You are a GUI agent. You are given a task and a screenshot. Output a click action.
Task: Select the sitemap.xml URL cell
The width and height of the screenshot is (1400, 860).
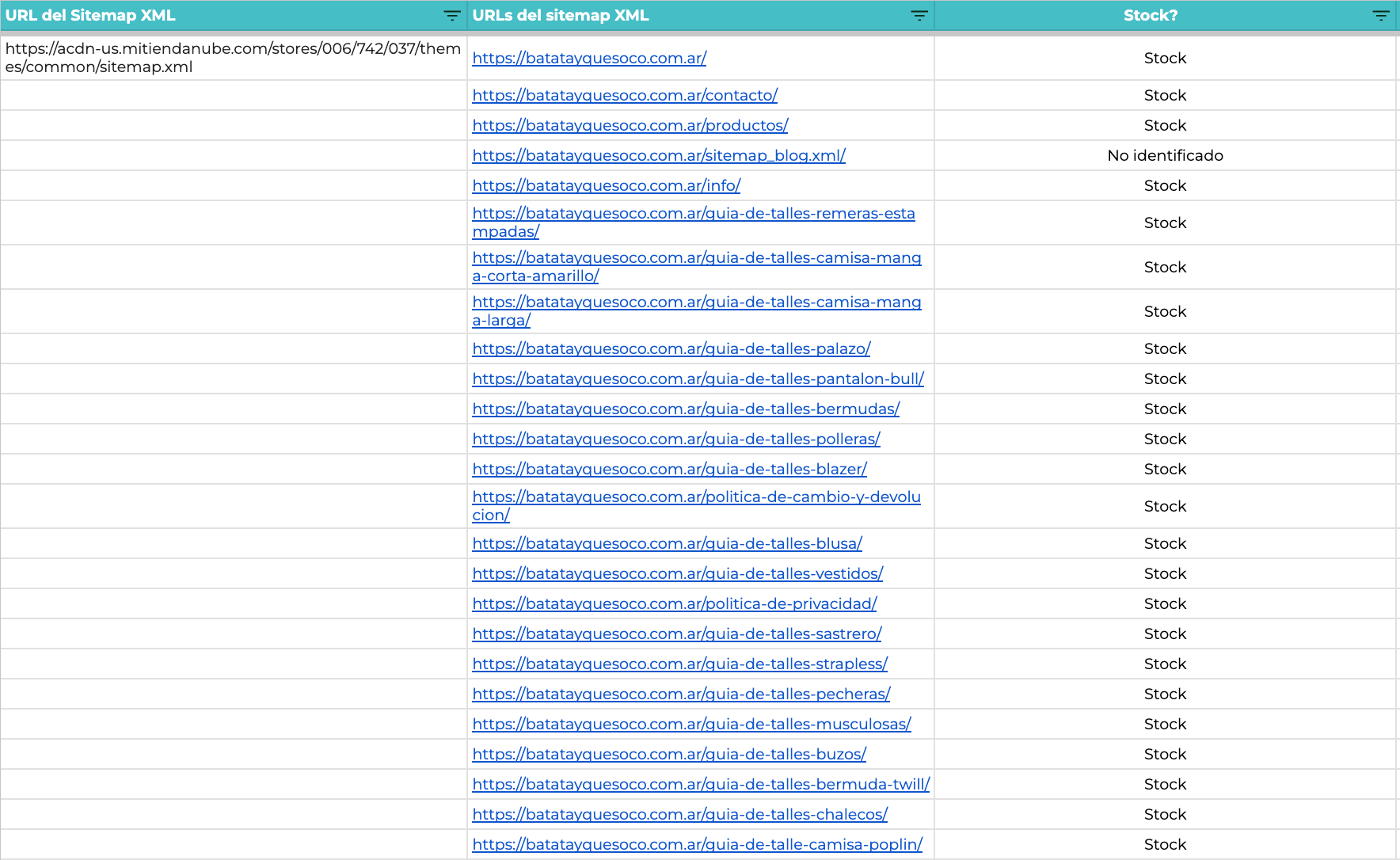[x=234, y=58]
